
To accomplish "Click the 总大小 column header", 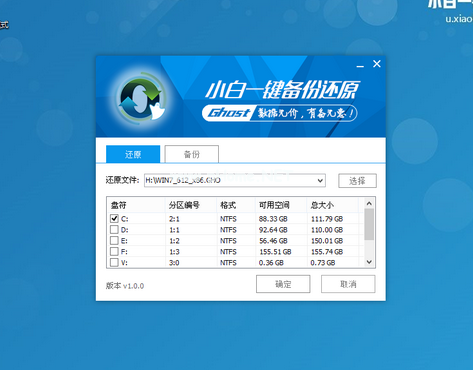I will 333,205.
